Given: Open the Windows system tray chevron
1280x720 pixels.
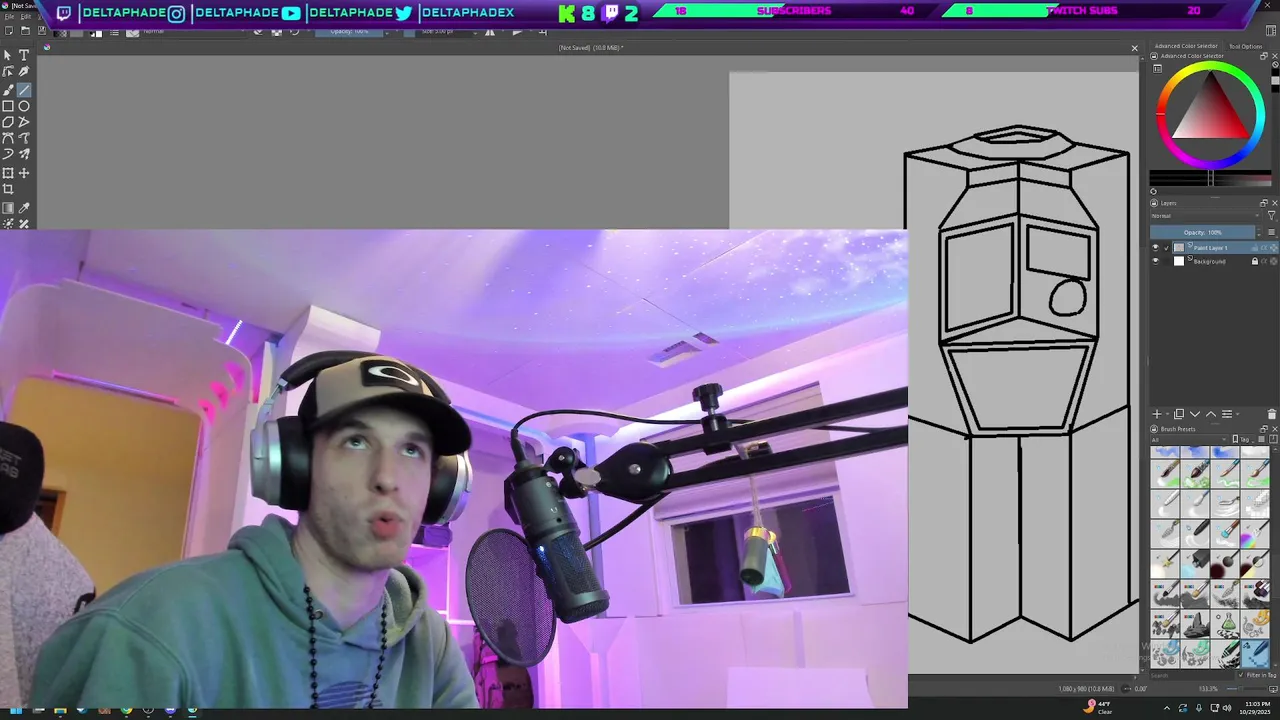Looking at the screenshot, I should [x=1167, y=708].
